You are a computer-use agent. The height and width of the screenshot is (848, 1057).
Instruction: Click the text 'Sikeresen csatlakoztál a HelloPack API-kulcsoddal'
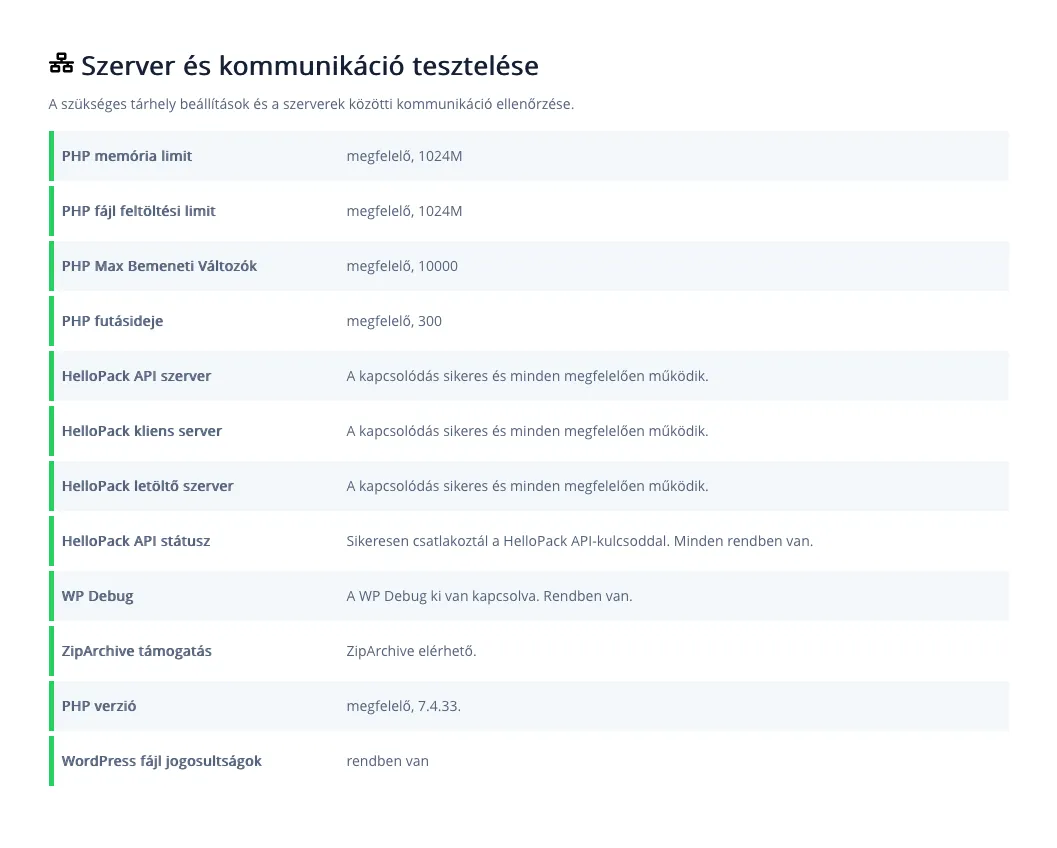coord(508,541)
